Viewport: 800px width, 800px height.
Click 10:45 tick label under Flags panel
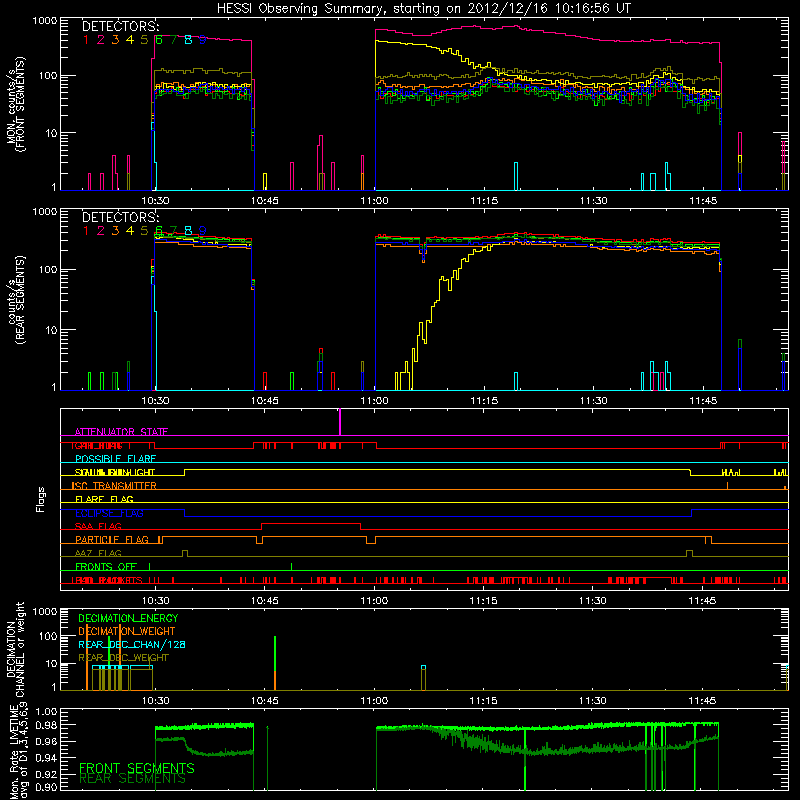tap(265, 601)
